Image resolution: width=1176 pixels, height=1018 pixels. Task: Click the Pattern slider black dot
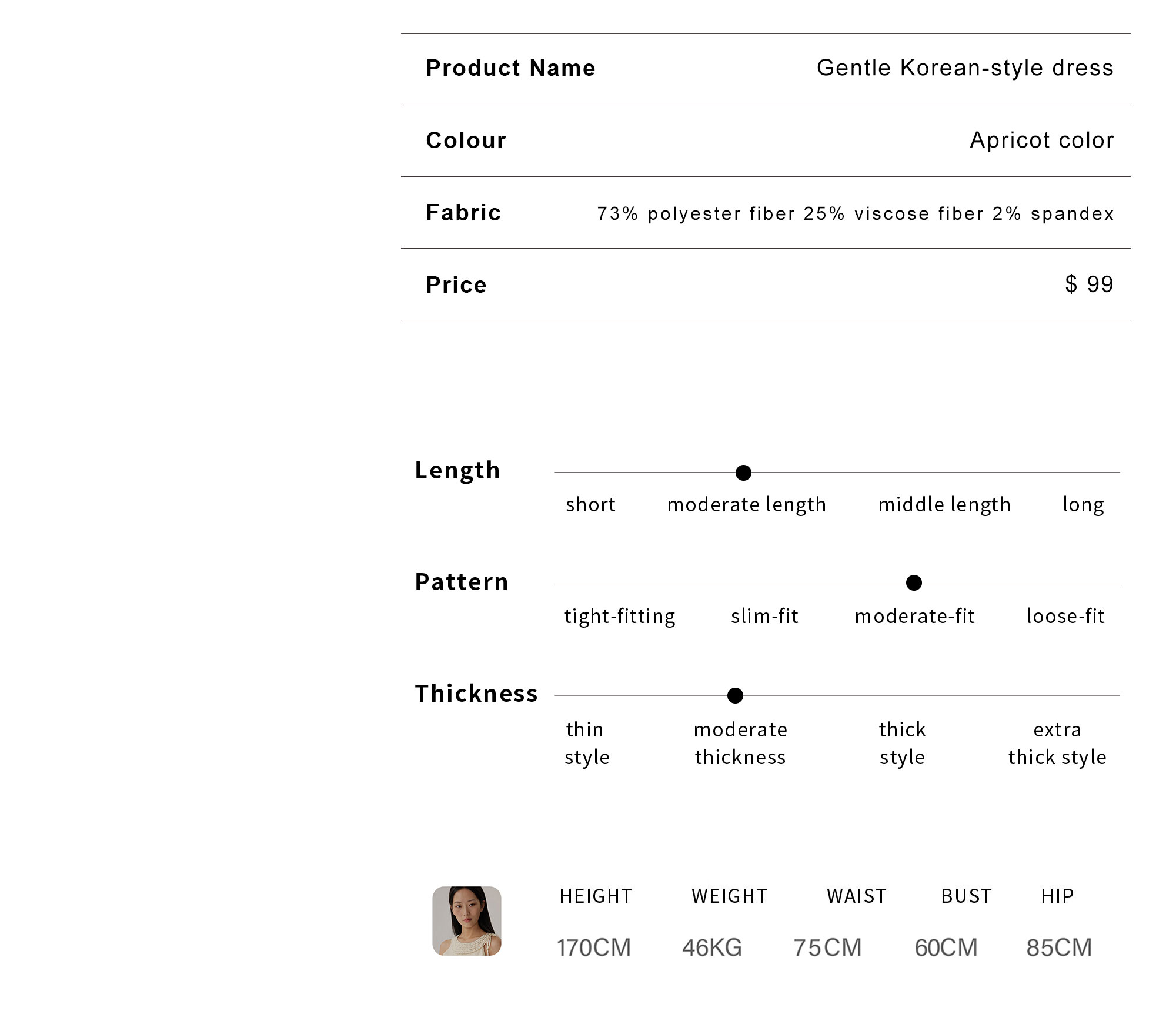tap(914, 583)
